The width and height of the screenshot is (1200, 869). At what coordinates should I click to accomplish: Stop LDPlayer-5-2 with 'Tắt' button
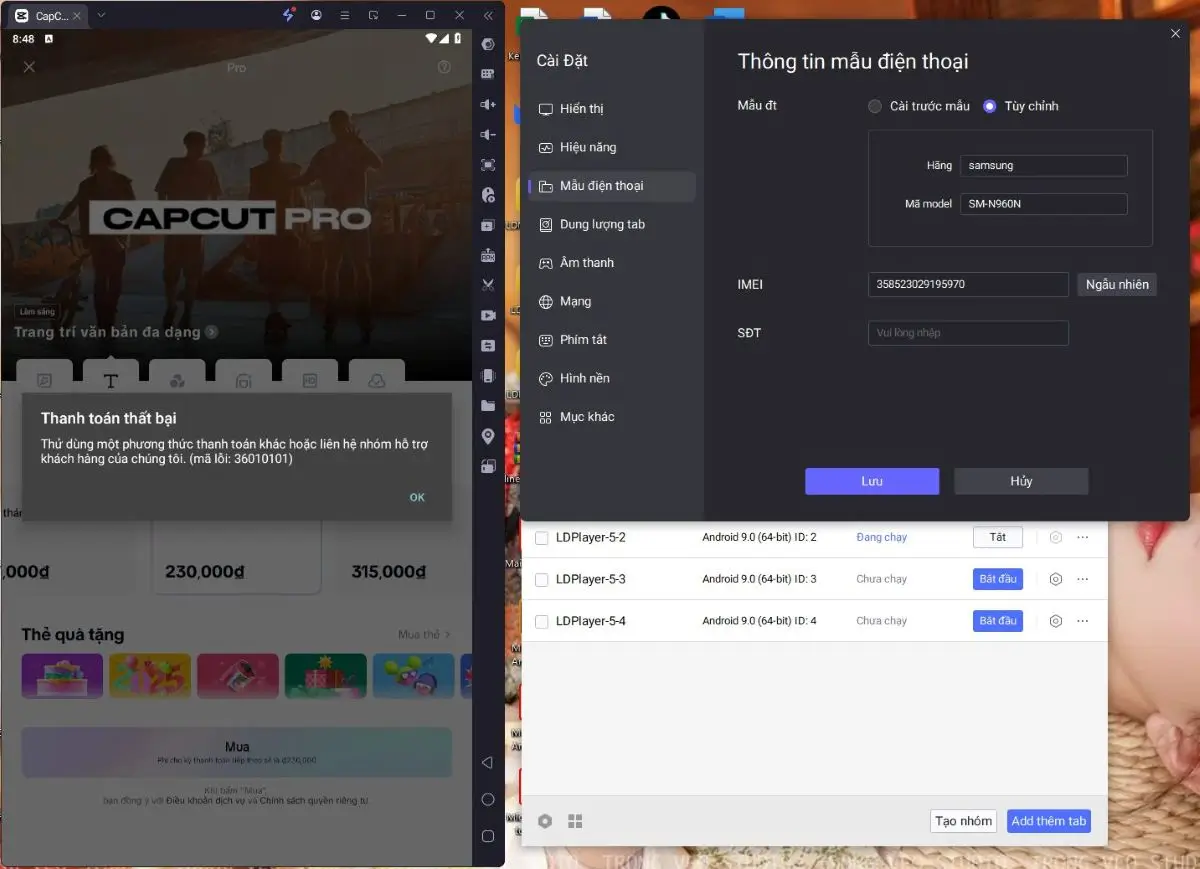(998, 537)
